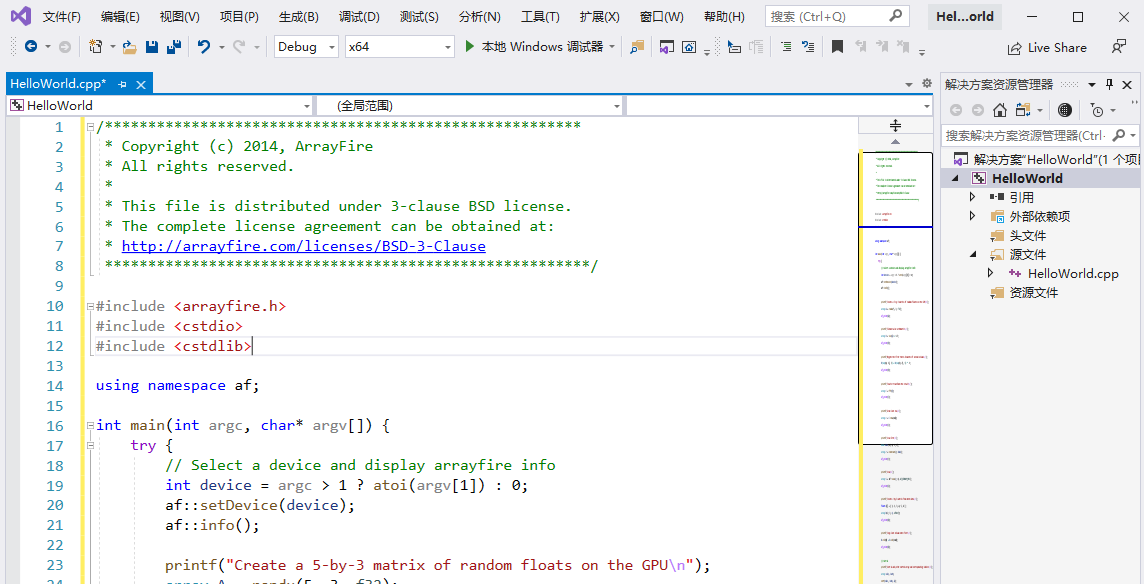Collapse the HelloWorld project node

[955, 178]
